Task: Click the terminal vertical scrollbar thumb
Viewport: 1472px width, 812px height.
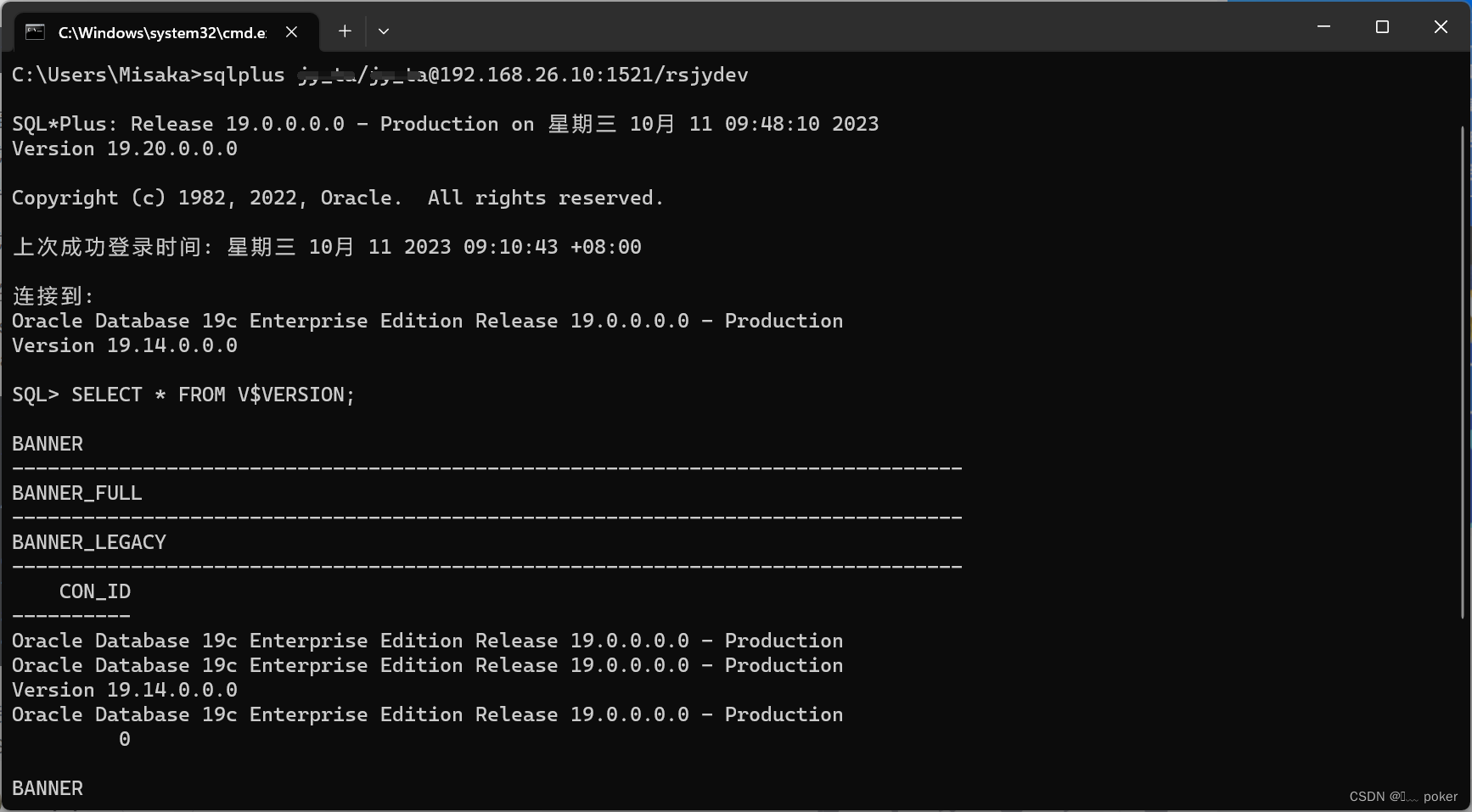Action: coord(1463,372)
